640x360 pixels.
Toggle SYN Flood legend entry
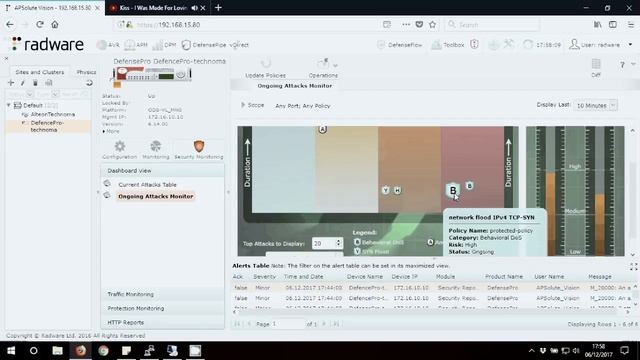coord(372,251)
